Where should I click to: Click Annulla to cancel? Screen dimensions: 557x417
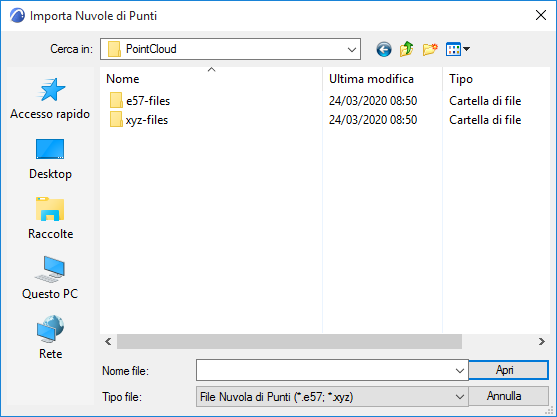tap(509, 396)
